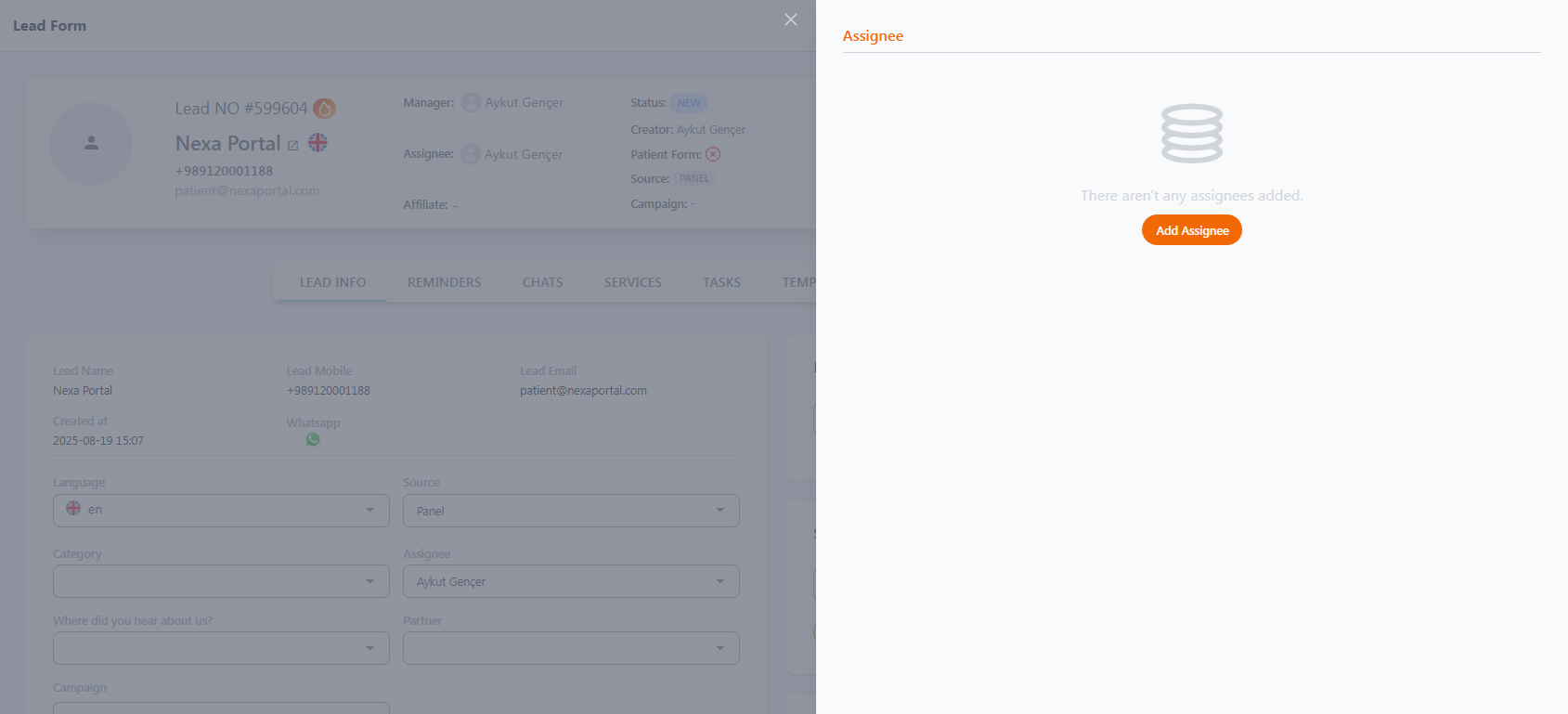Screen dimensions: 1568x714
Task: Click the red Patient Form status icon
Action: click(x=713, y=154)
